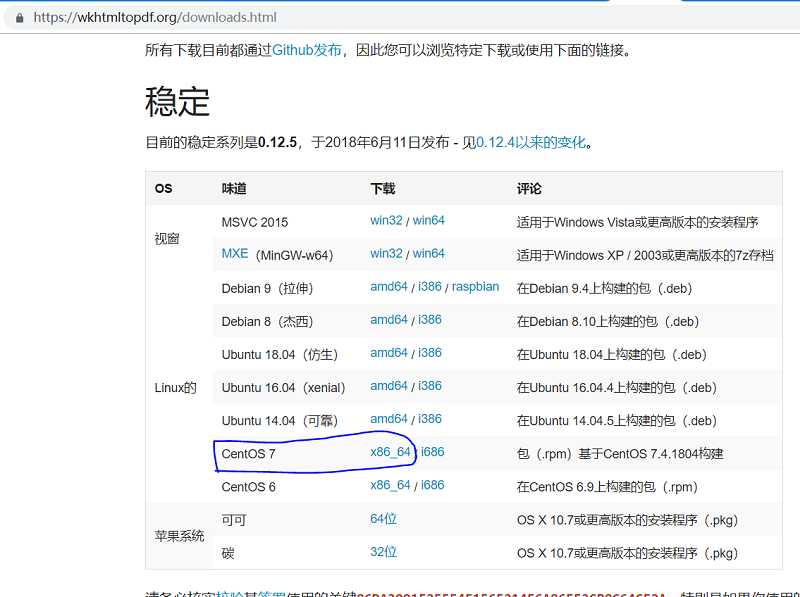Download amd64 for Ubuntu 14.04
Image resolution: width=800 pixels, height=597 pixels.
[x=389, y=419]
